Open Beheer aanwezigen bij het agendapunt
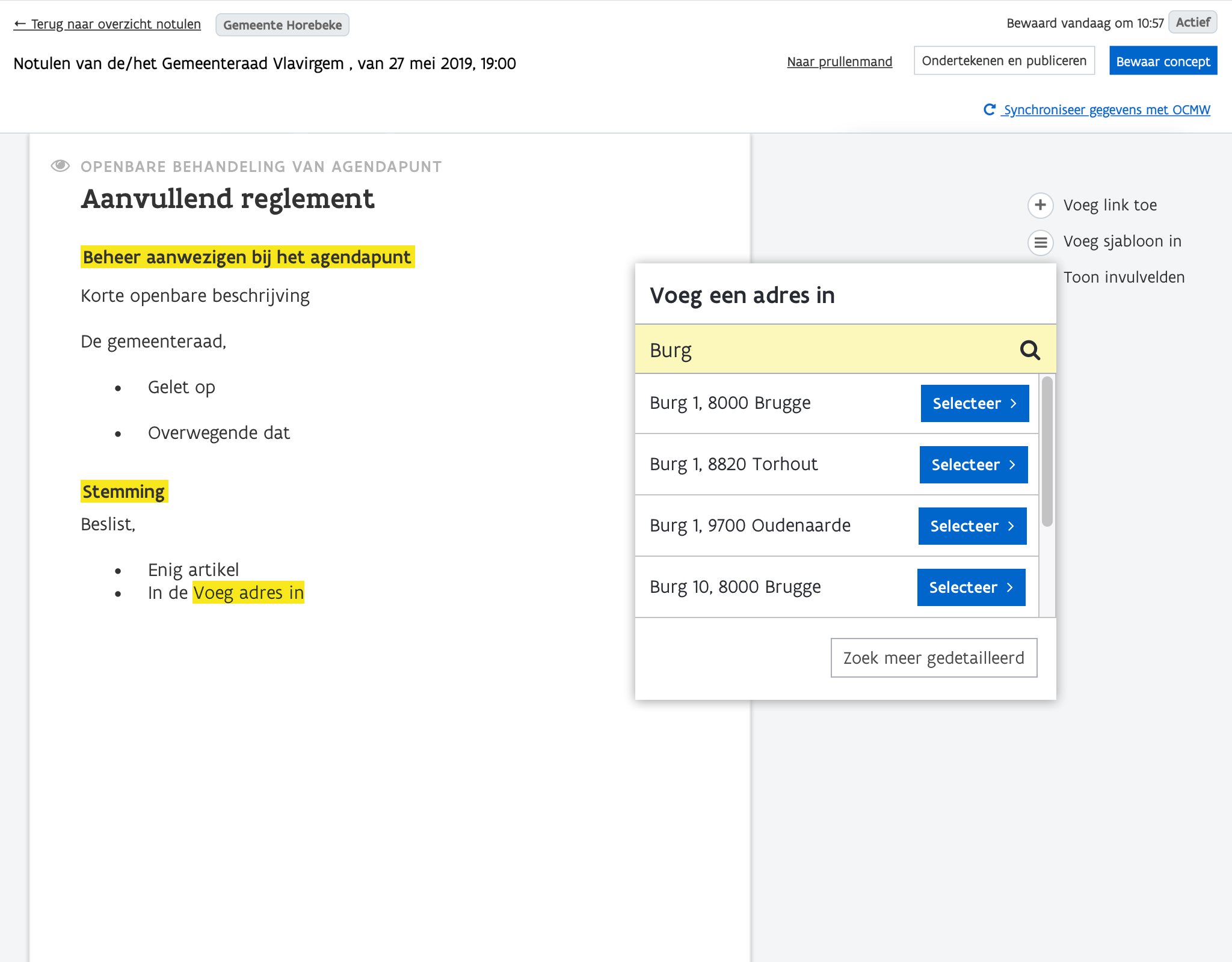 click(247, 257)
